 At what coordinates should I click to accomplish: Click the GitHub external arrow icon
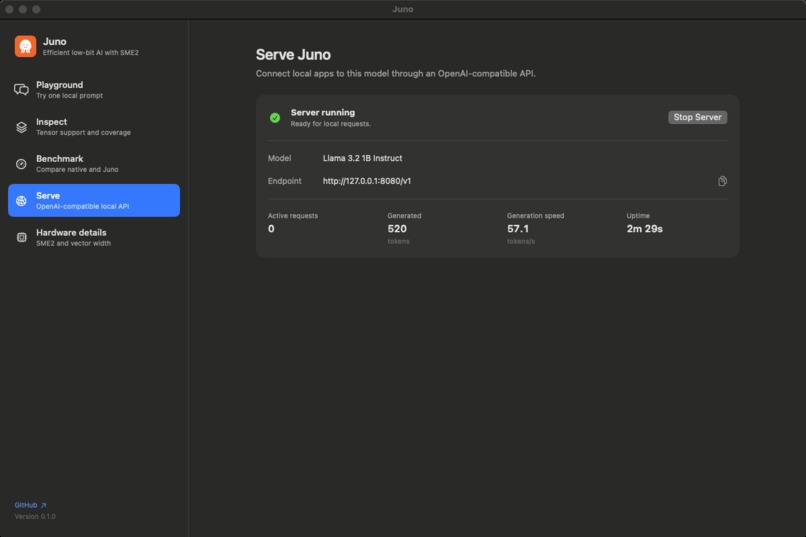(44, 505)
